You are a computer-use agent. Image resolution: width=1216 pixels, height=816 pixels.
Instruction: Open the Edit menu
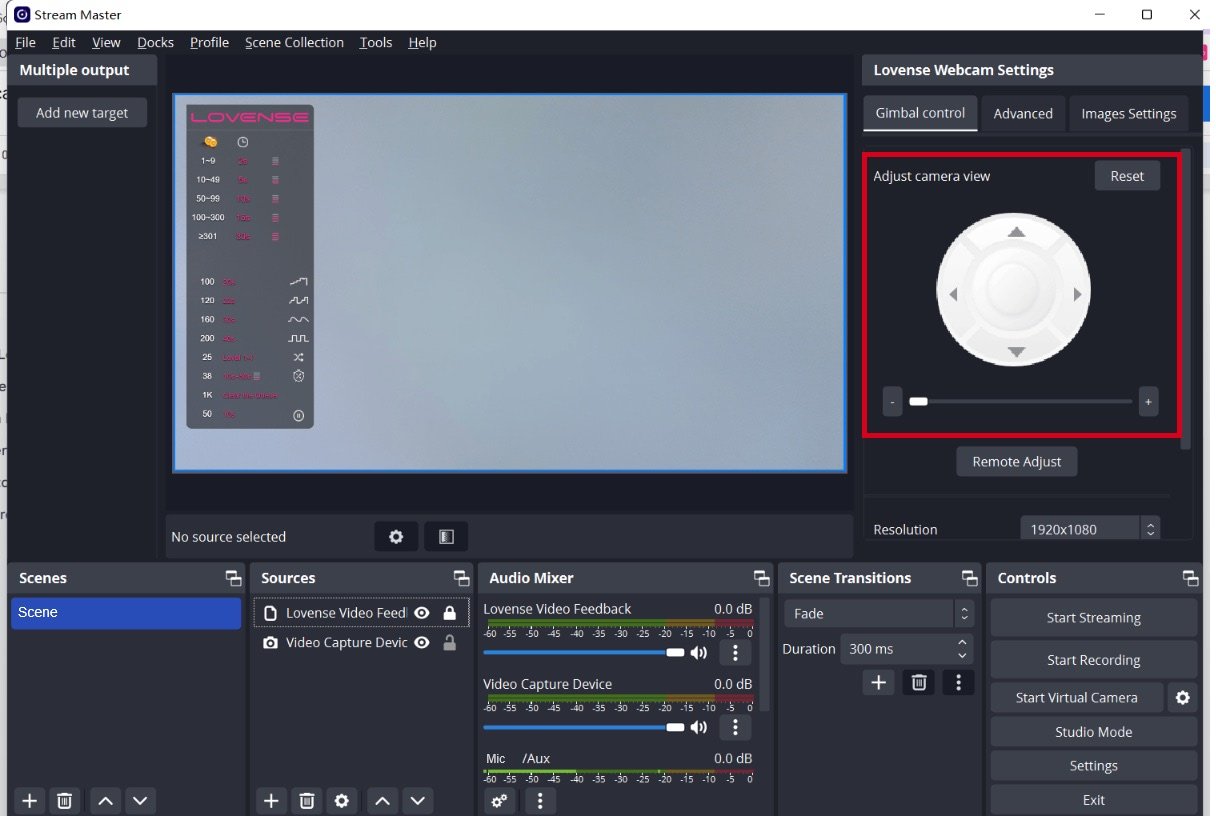(64, 42)
